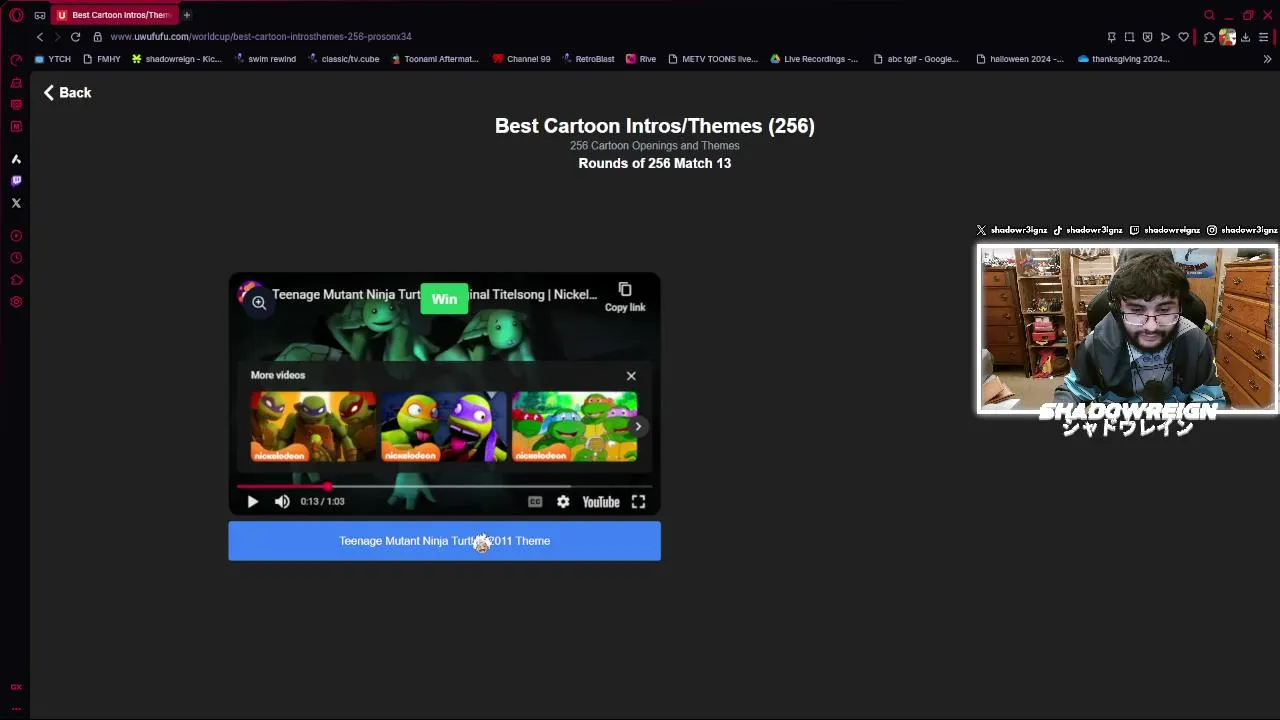Image resolution: width=1280 pixels, height=720 pixels.
Task: Open the second More videos thumbnail
Action: coord(444,426)
